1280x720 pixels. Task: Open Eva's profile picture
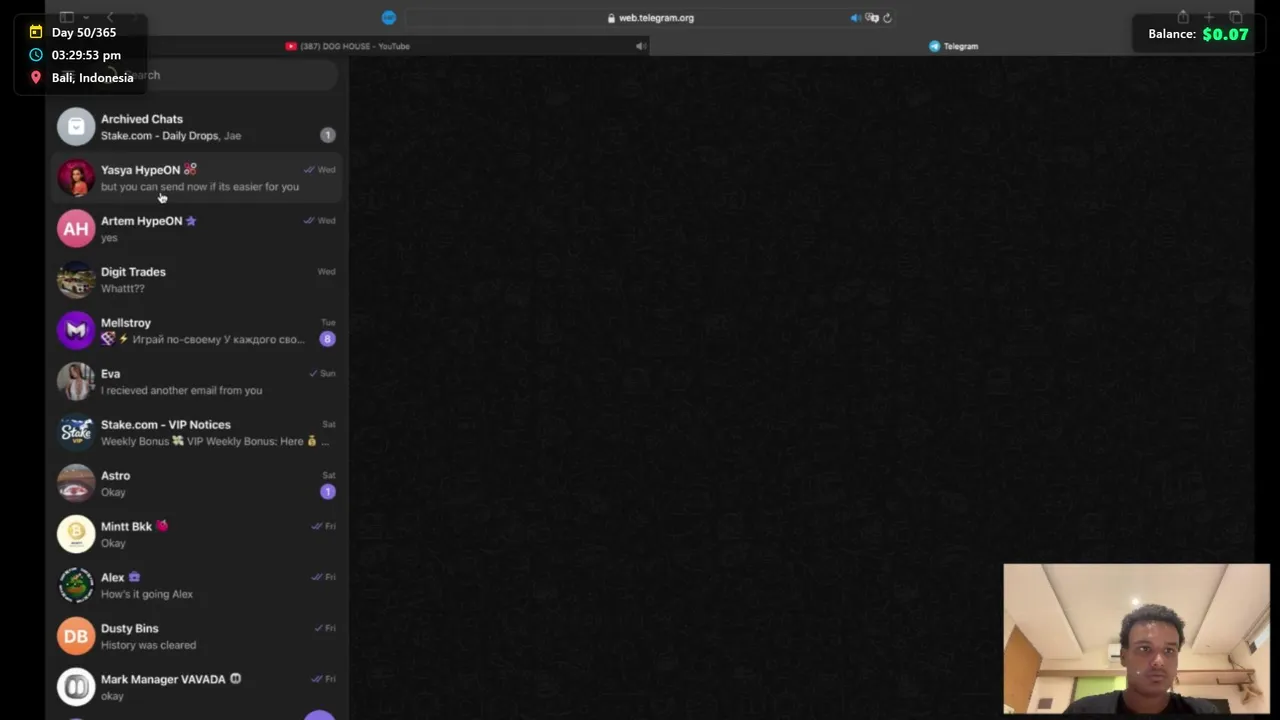click(76, 382)
